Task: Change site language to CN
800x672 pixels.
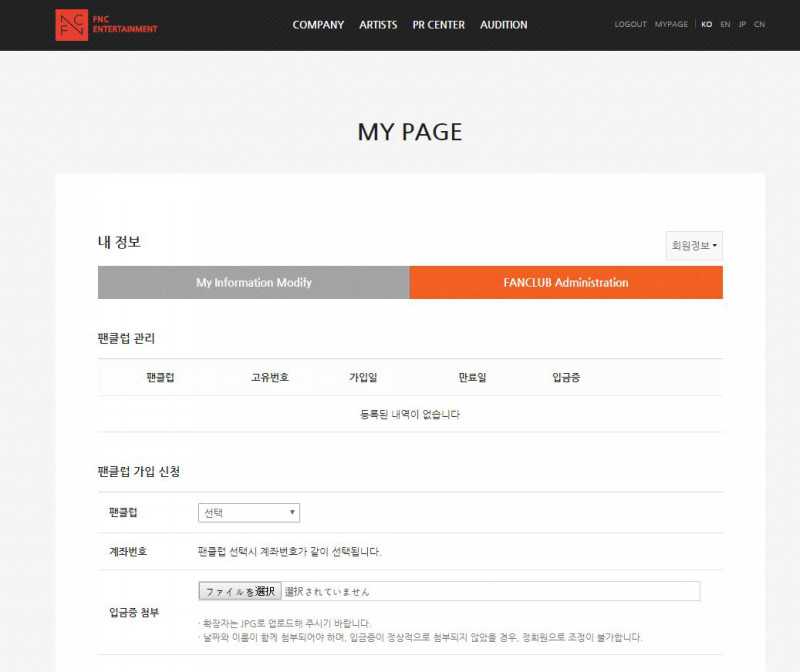Action: pos(760,24)
